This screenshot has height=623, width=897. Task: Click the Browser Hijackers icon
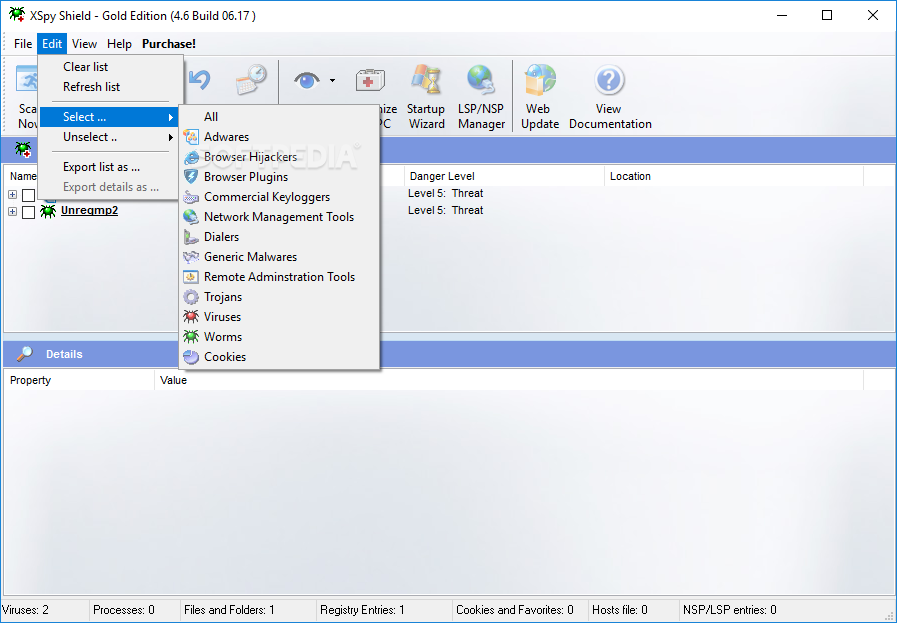point(190,157)
